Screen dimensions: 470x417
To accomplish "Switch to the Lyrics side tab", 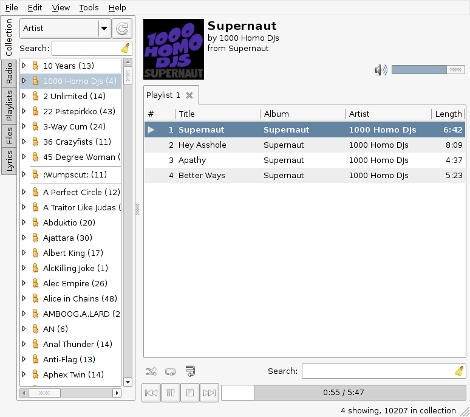I will click(x=9, y=161).
